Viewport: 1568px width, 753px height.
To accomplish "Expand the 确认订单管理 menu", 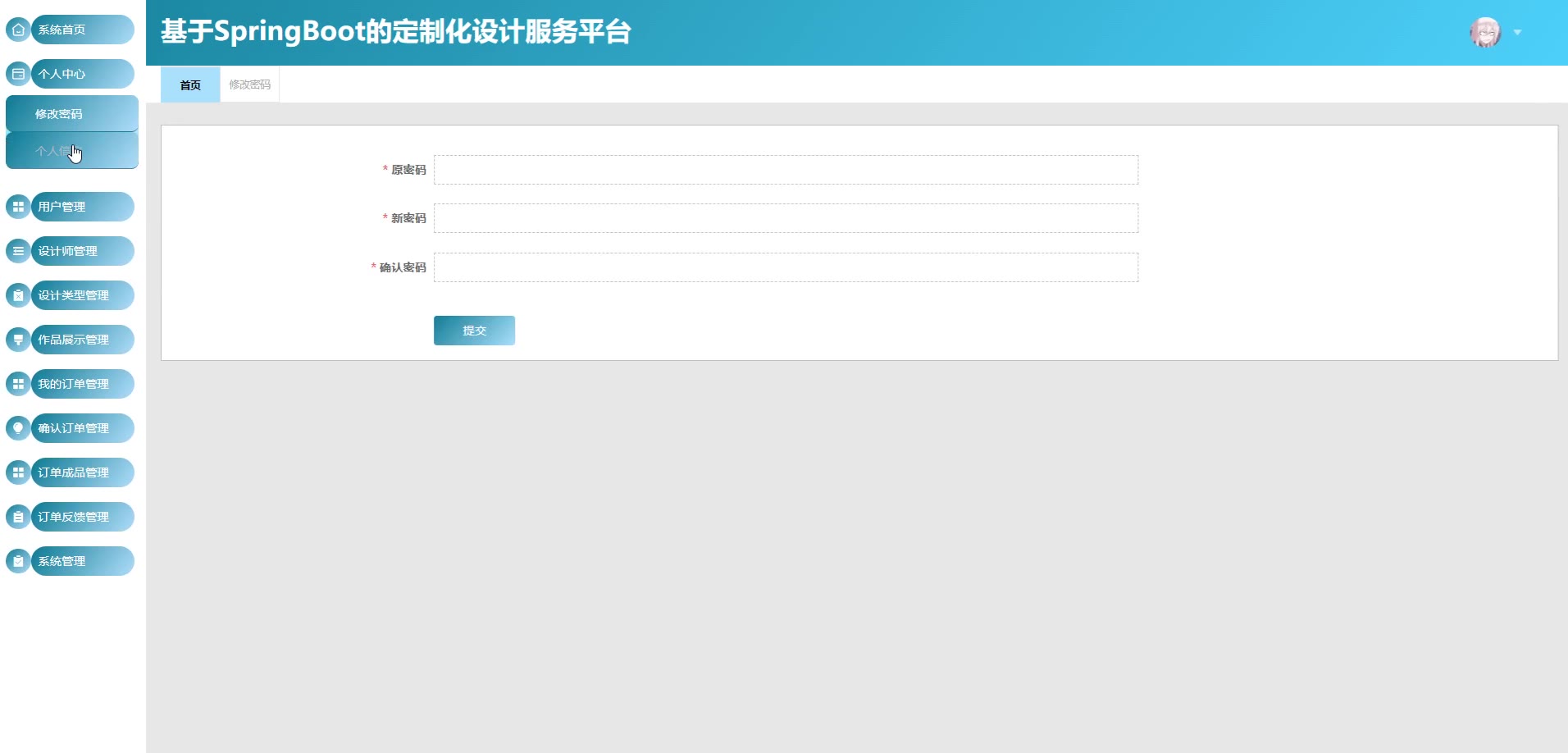I will point(82,428).
